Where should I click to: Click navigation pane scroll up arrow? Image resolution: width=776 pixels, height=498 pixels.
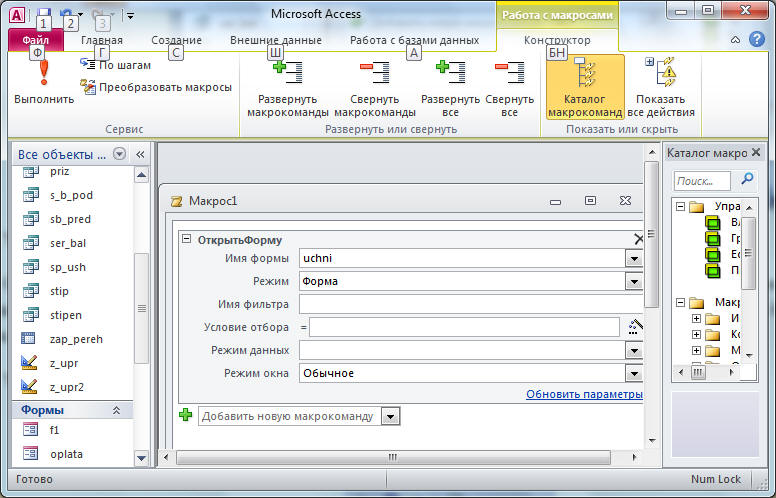coord(142,175)
